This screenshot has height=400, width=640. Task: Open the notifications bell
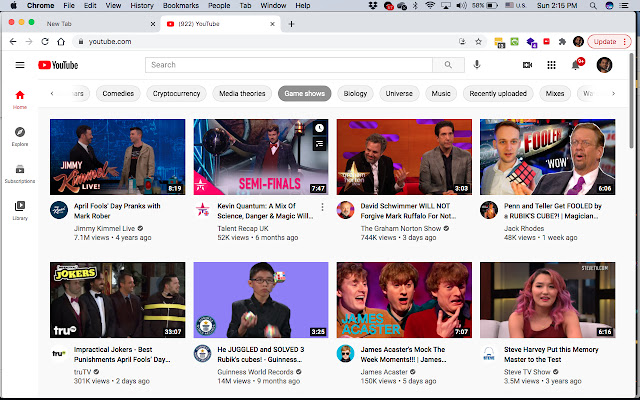pyautogui.click(x=576, y=64)
